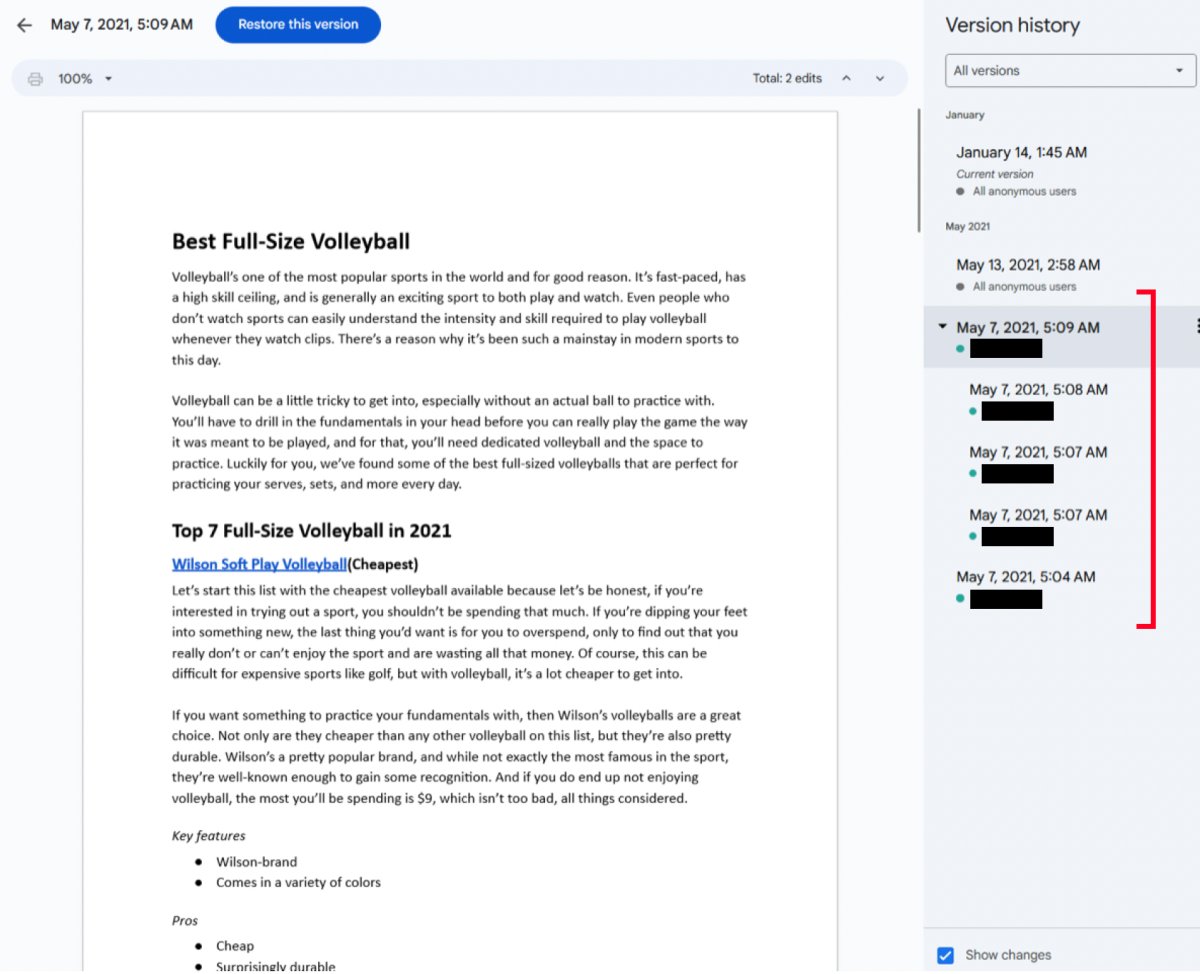Open three-dot menu for May 7 5:09 version

(x=1196, y=326)
